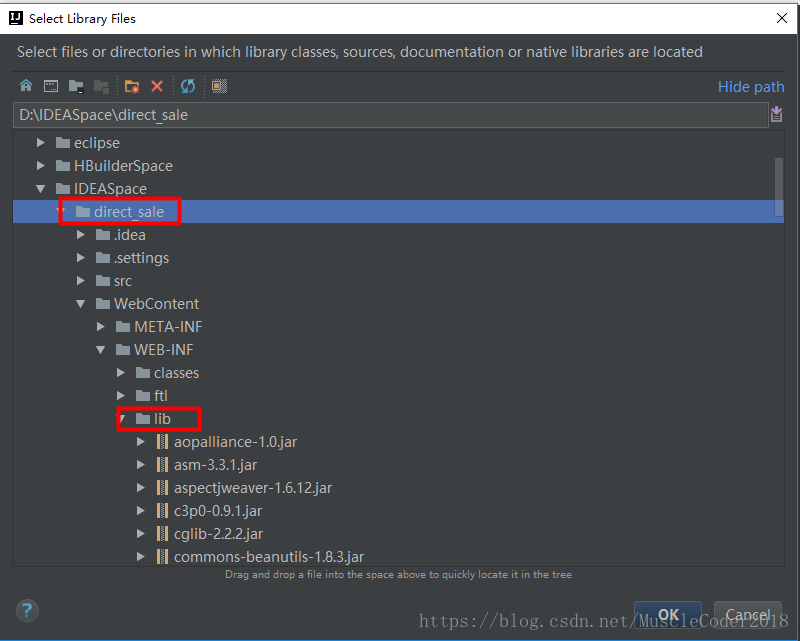The height and width of the screenshot is (641, 800).
Task: Select the .settings folder name
Action: 141,258
